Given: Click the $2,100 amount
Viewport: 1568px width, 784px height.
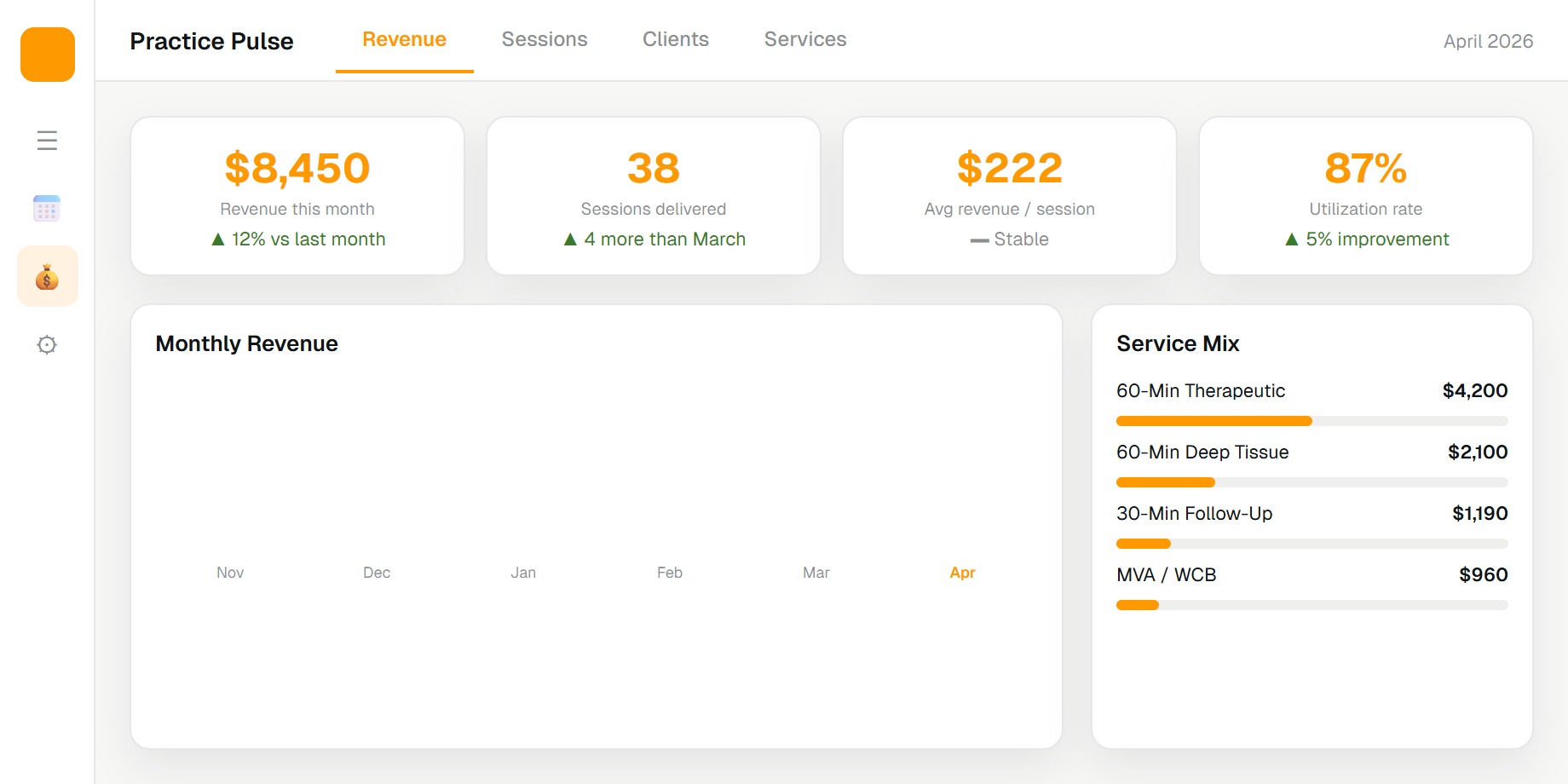Looking at the screenshot, I should pyautogui.click(x=1478, y=452).
